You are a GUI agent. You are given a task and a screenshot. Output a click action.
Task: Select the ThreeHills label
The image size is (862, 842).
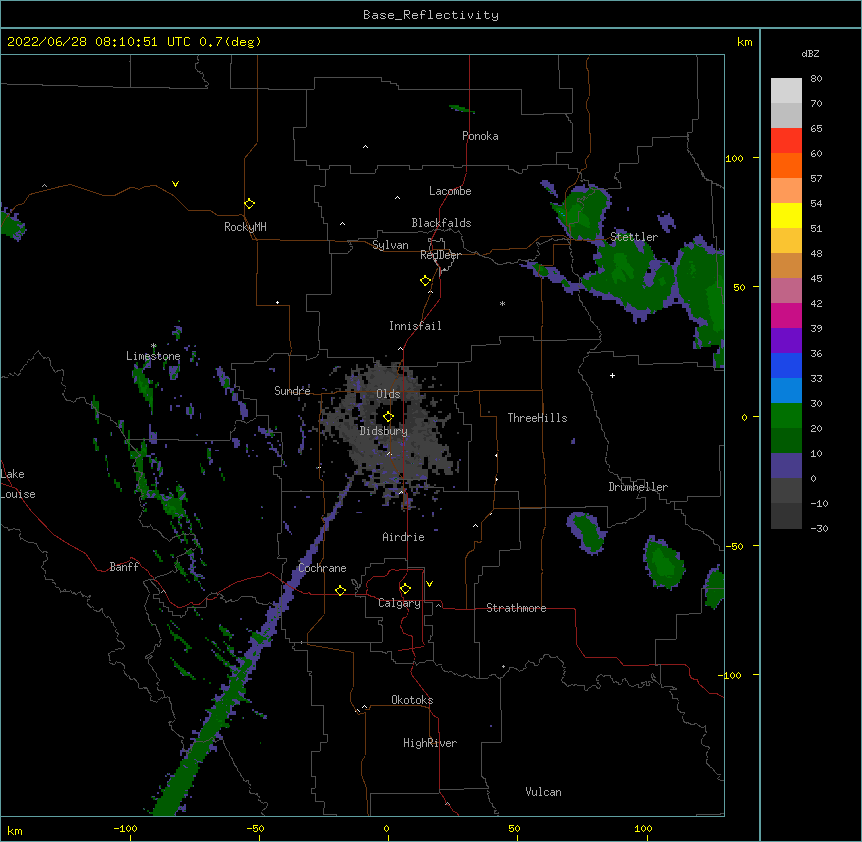click(537, 418)
